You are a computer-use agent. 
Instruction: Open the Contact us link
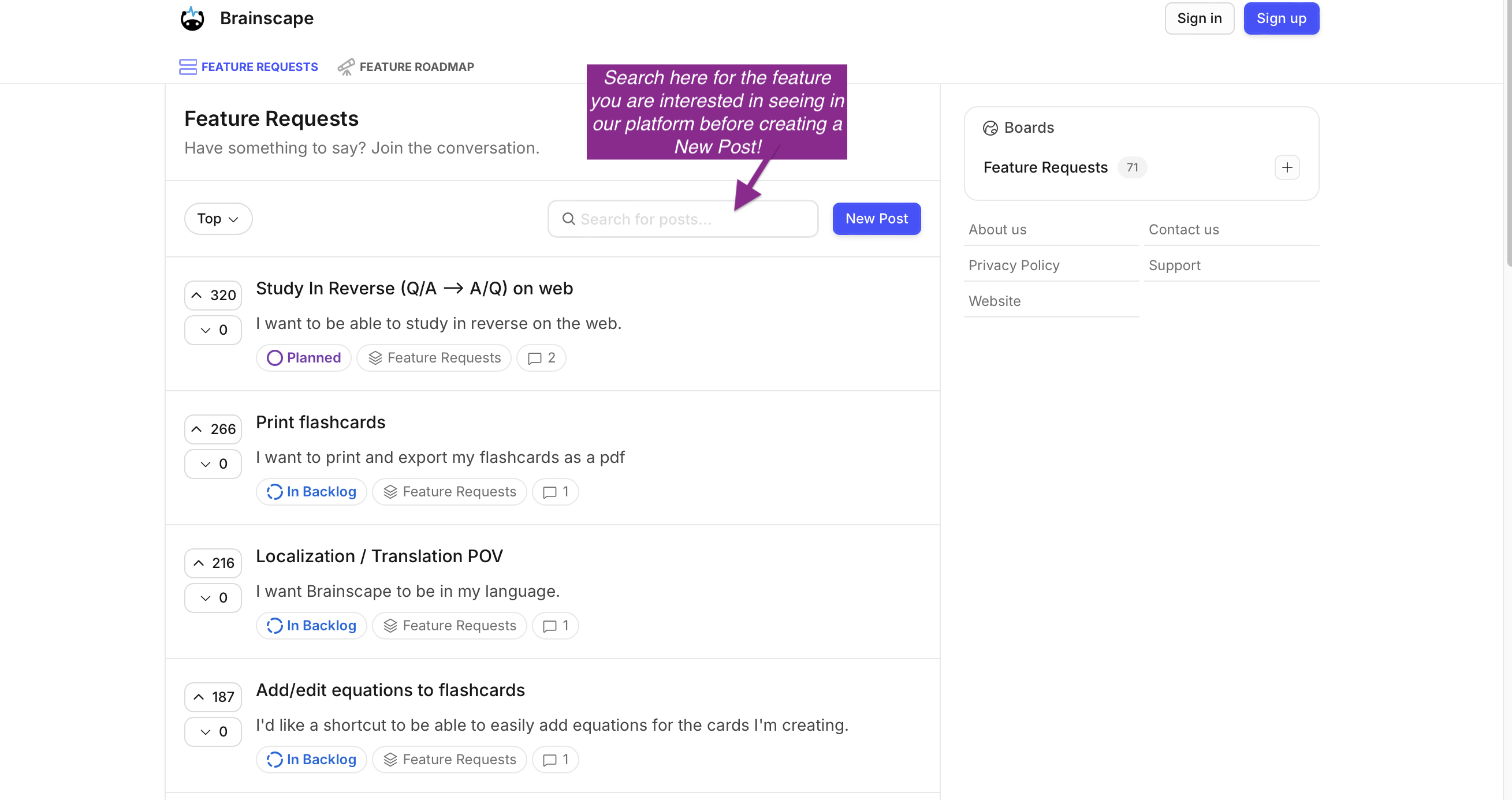click(x=1183, y=230)
